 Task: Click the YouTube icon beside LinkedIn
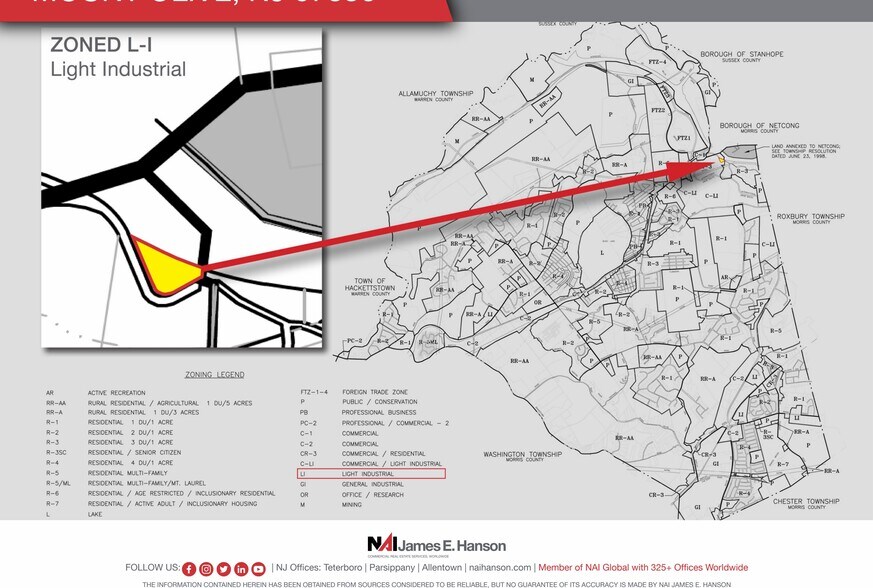pos(258,568)
